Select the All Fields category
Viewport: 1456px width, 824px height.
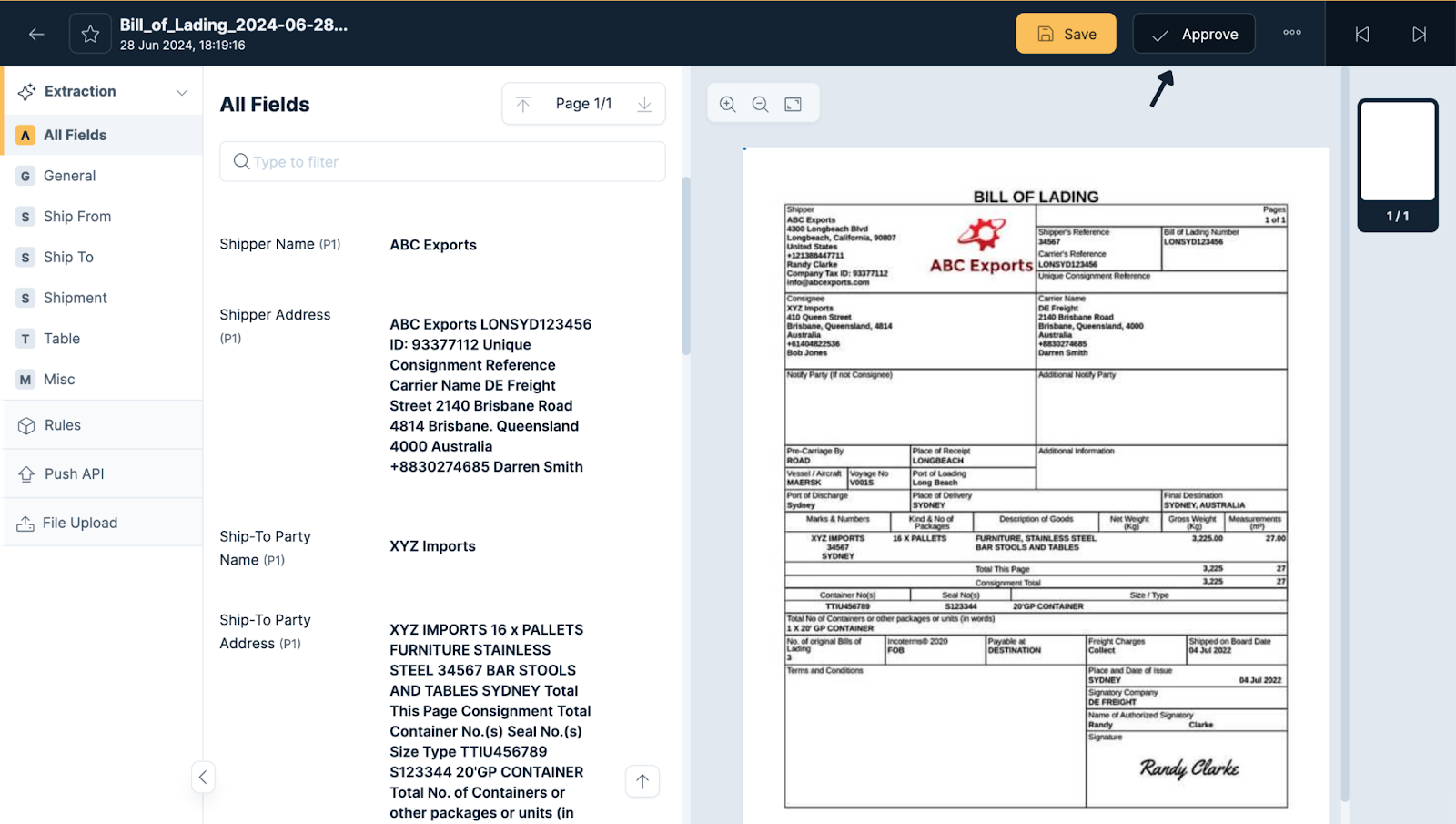tap(103, 135)
